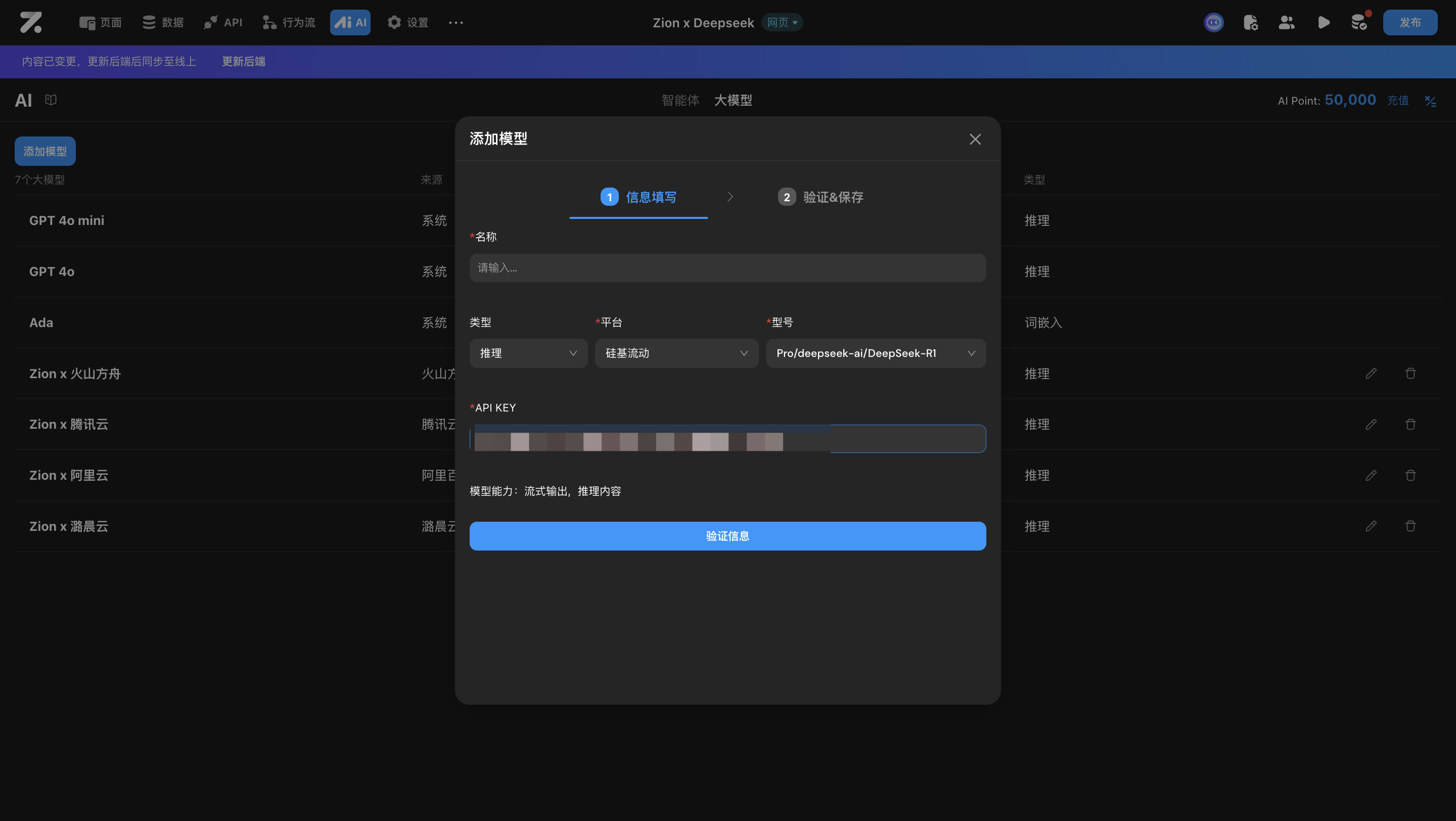Click the Zion logo icon

pos(30,23)
